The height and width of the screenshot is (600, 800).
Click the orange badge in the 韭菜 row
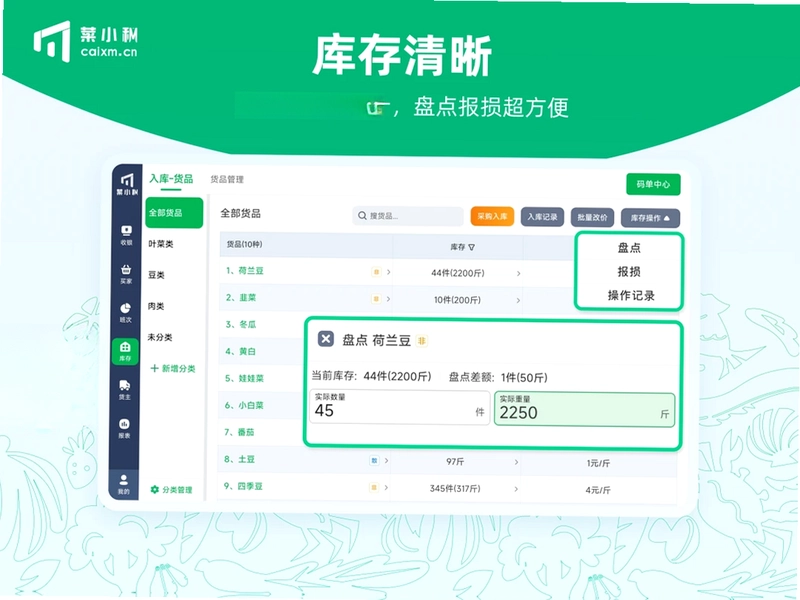pos(376,299)
